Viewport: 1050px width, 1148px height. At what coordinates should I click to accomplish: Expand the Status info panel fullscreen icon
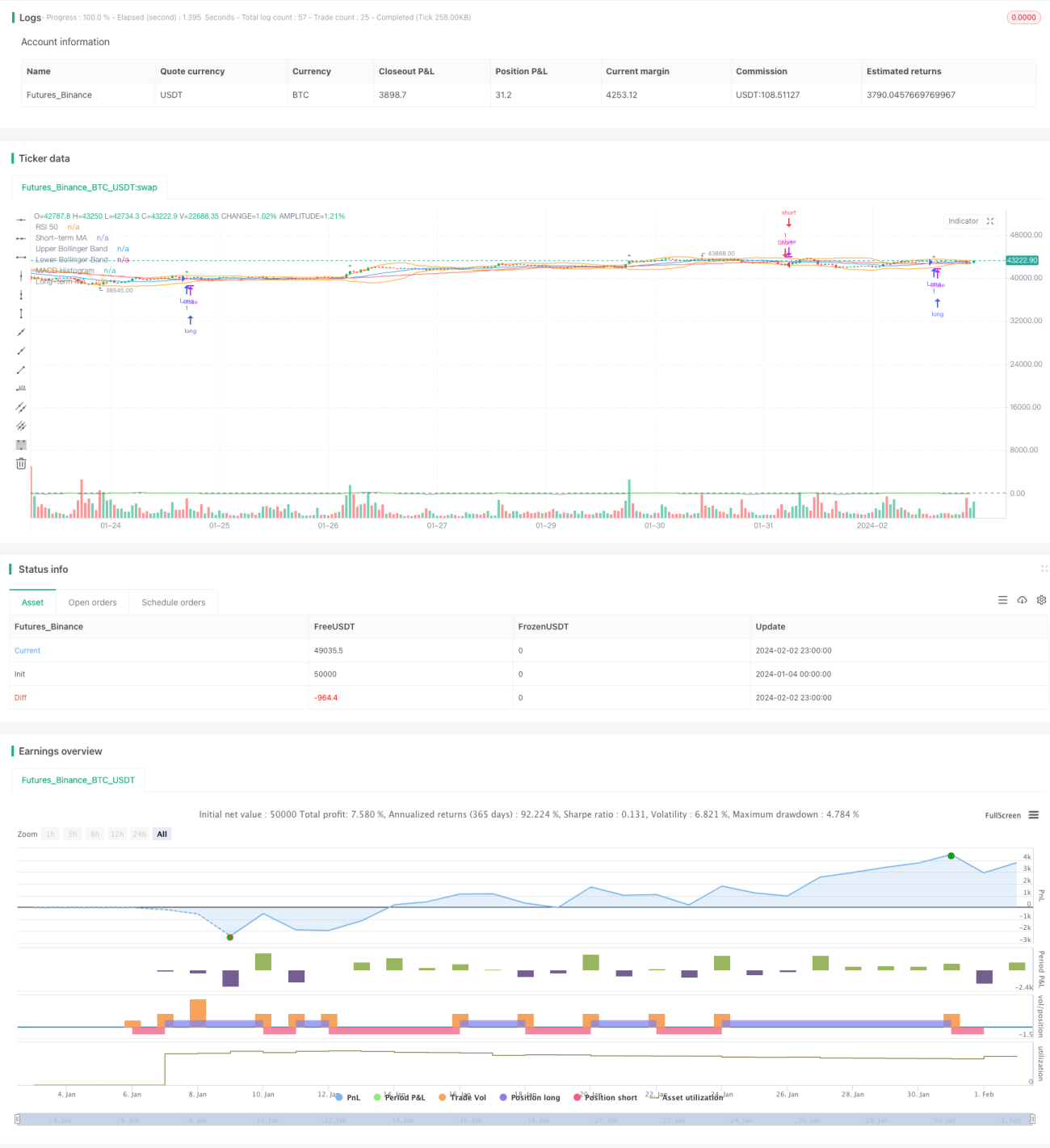[1044, 569]
